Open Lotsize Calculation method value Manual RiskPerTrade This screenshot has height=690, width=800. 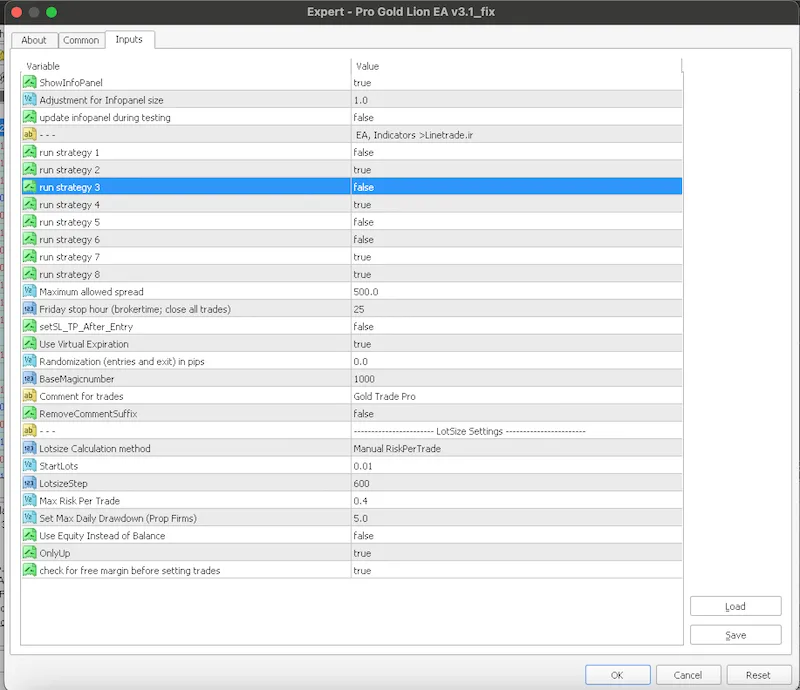point(516,448)
